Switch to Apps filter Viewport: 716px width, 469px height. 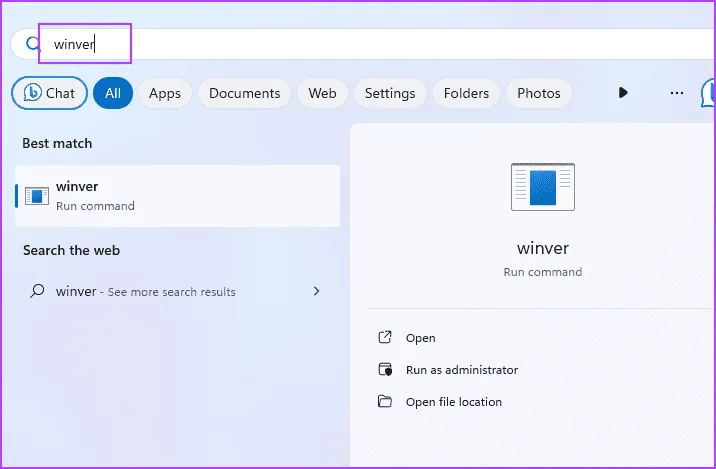(165, 93)
